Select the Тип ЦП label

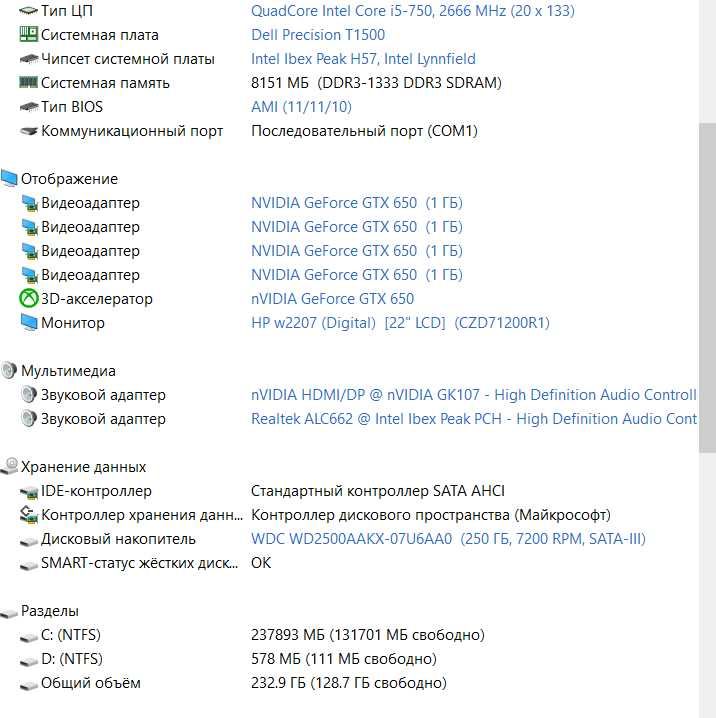pos(67,11)
